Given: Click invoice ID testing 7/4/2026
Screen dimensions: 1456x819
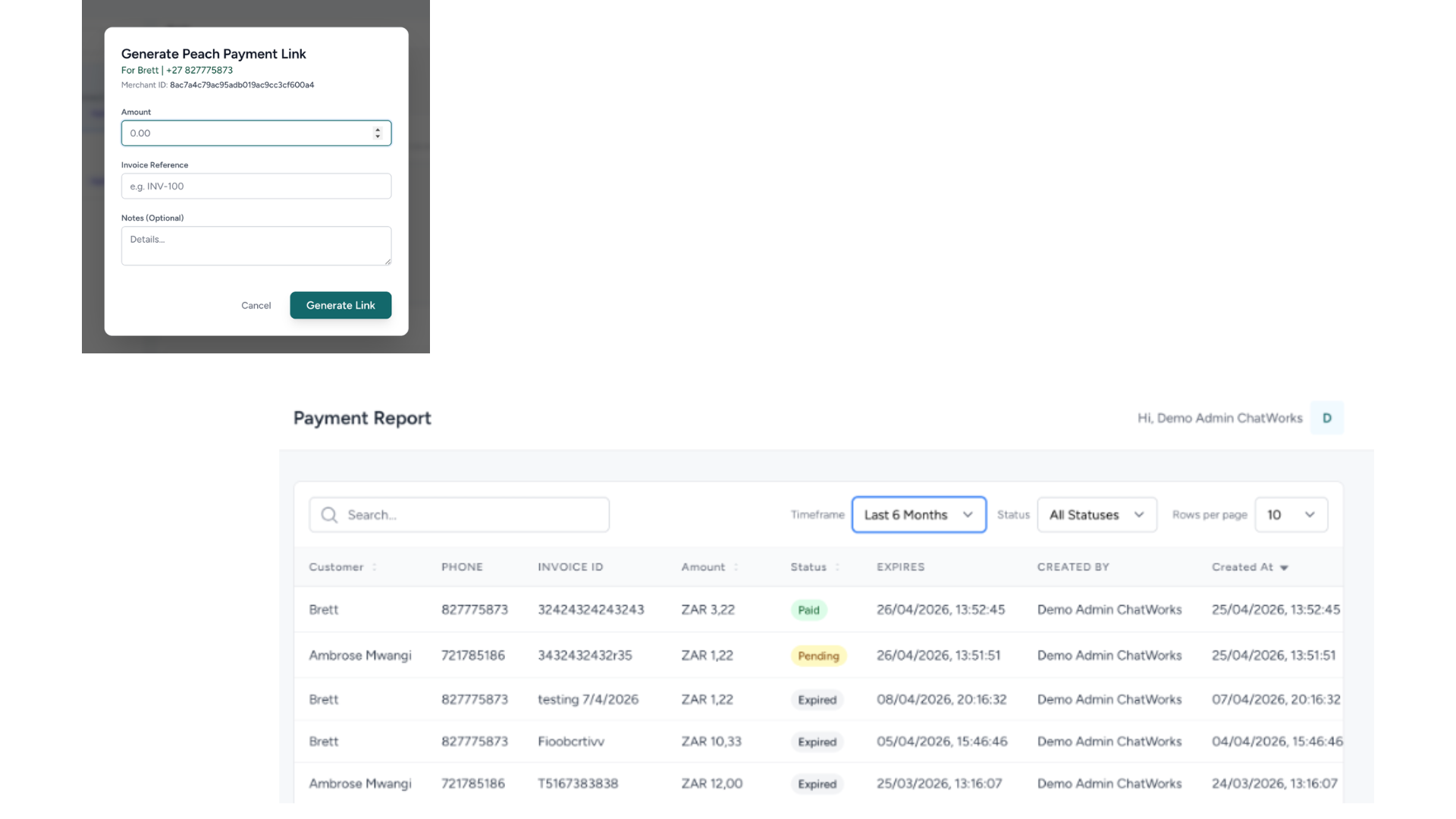Looking at the screenshot, I should pos(588,699).
